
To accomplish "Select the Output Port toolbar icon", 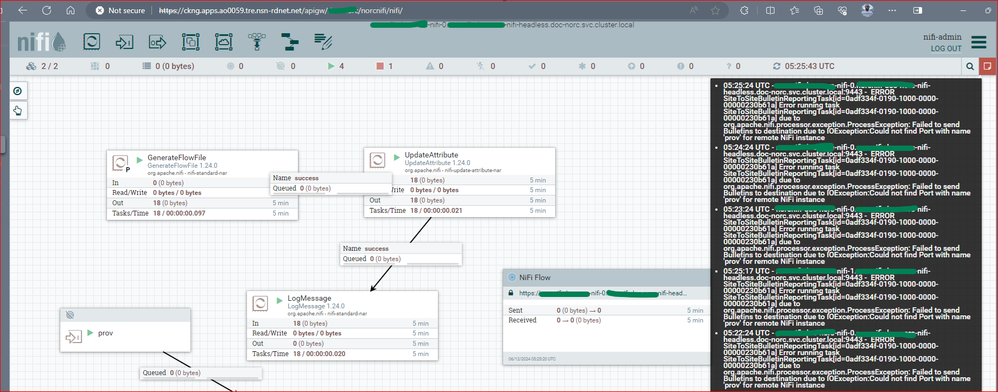I will pyautogui.click(x=157, y=42).
